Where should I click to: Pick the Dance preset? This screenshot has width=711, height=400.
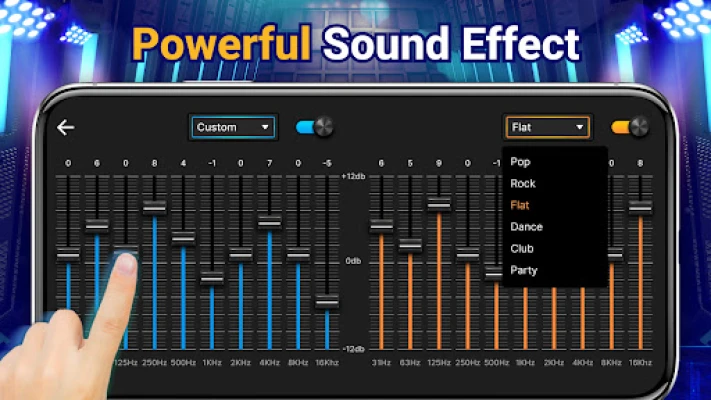pyautogui.click(x=526, y=227)
